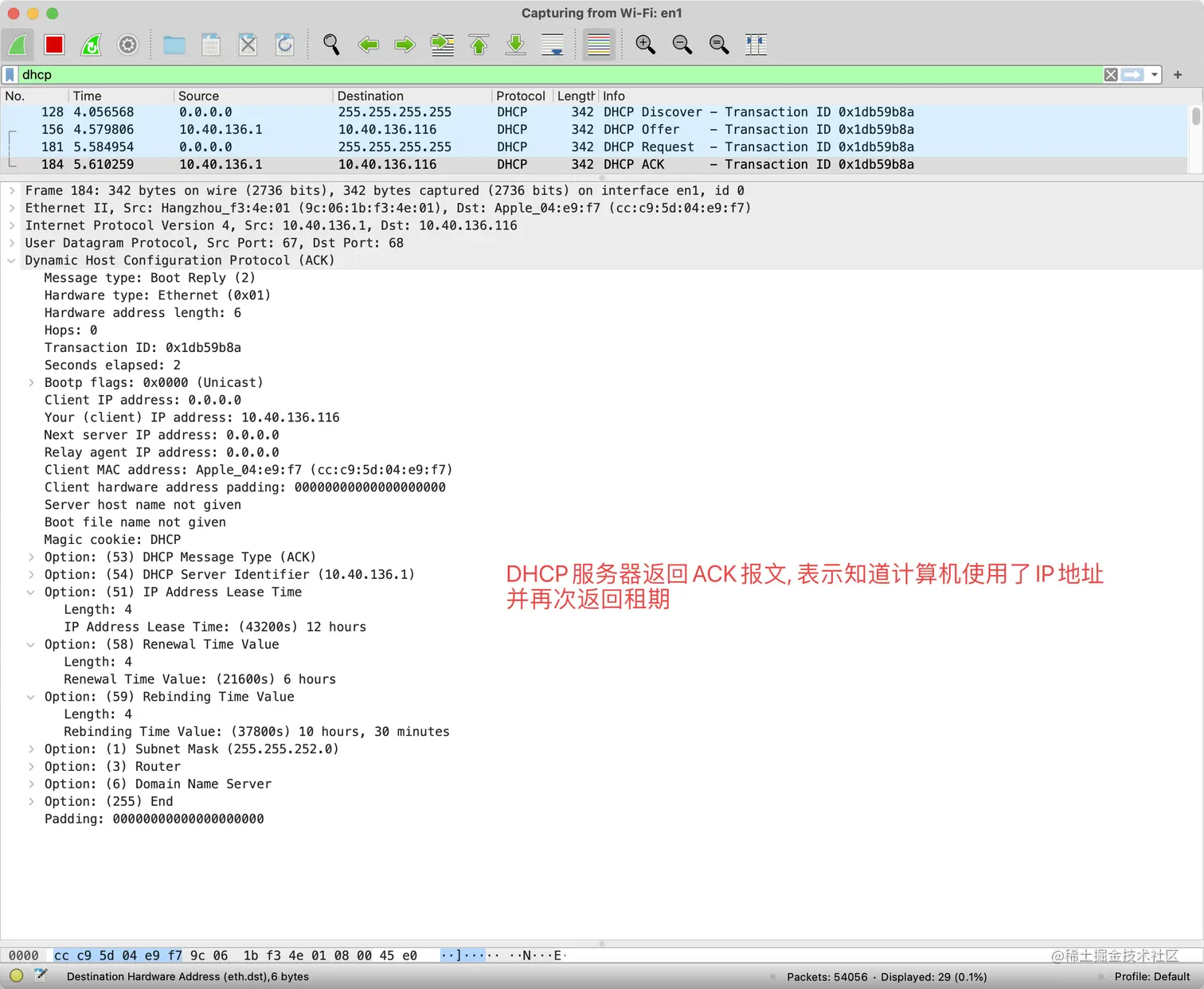
Task: Select Your (client) IP address line
Action: [x=192, y=418]
